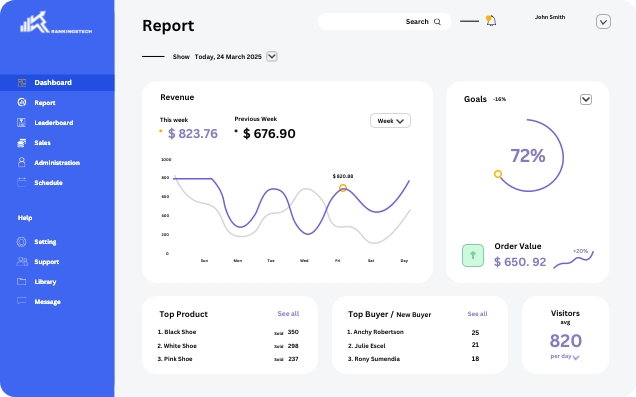Click the Administration person icon
The image size is (636, 397).
point(21,162)
